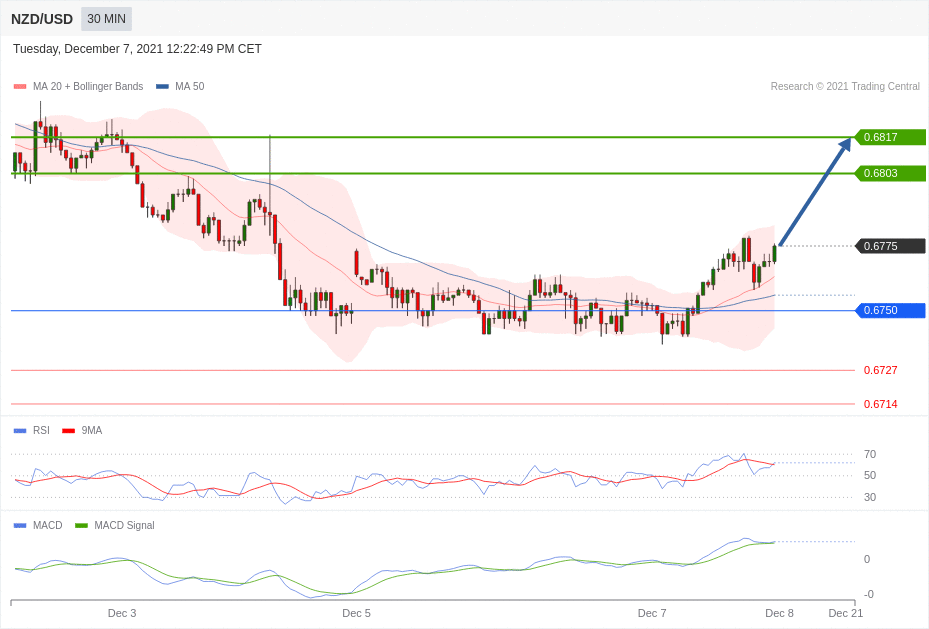Click the Dec 3 date axis label
This screenshot has height=629, width=929.
(x=122, y=613)
